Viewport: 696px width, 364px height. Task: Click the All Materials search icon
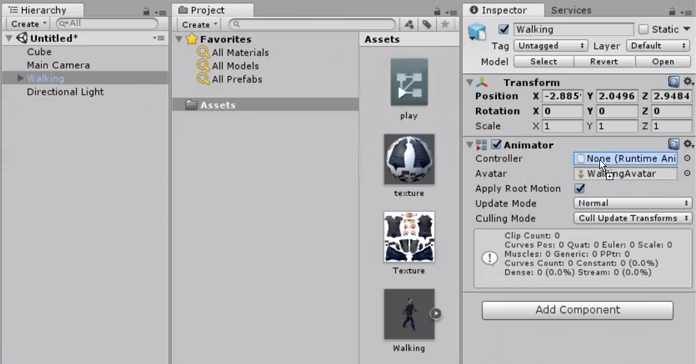[203, 52]
